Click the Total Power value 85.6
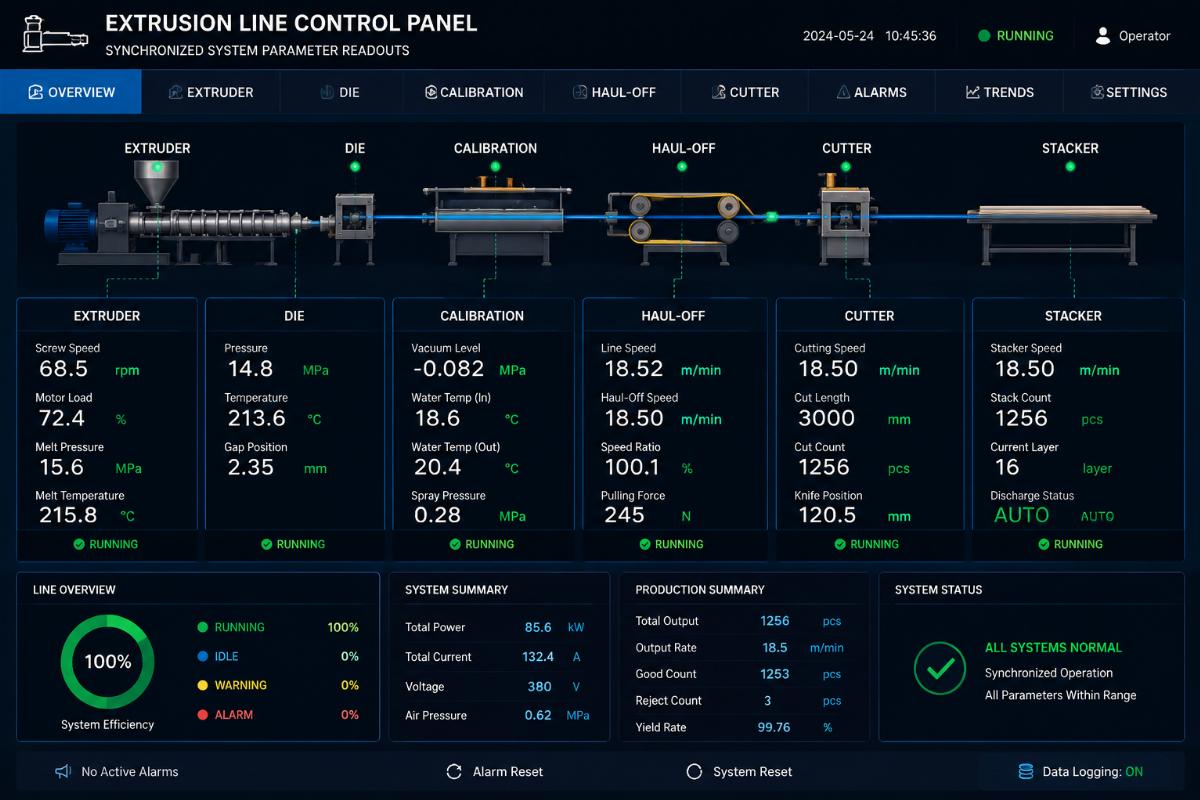The image size is (1200, 800). (x=538, y=627)
